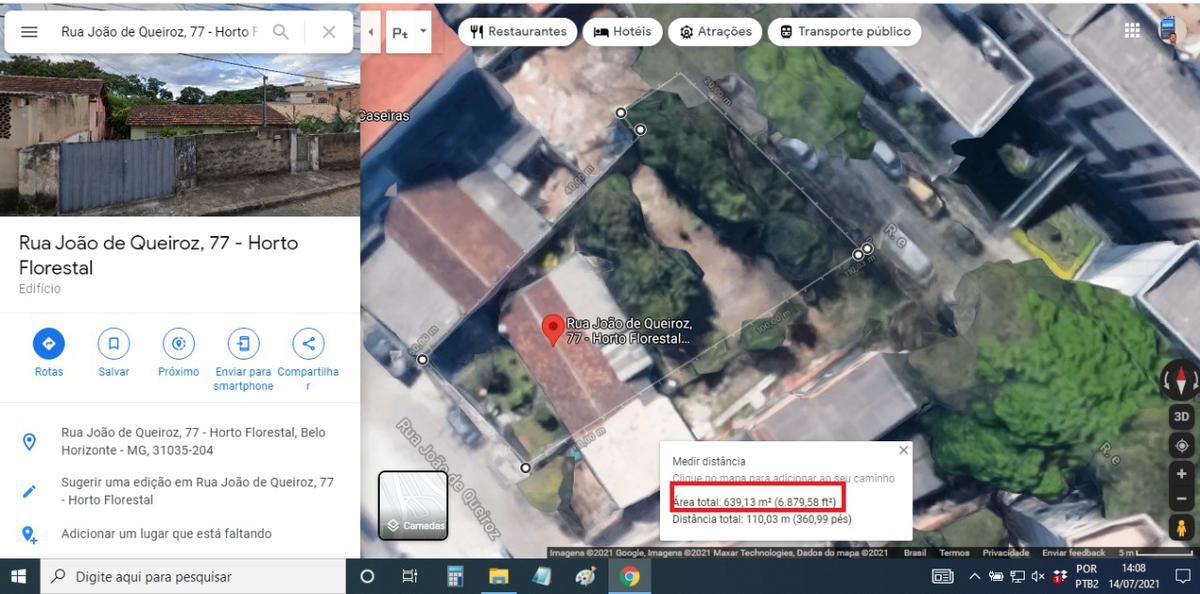
Task: Filter by Restaurantes
Action: (517, 31)
